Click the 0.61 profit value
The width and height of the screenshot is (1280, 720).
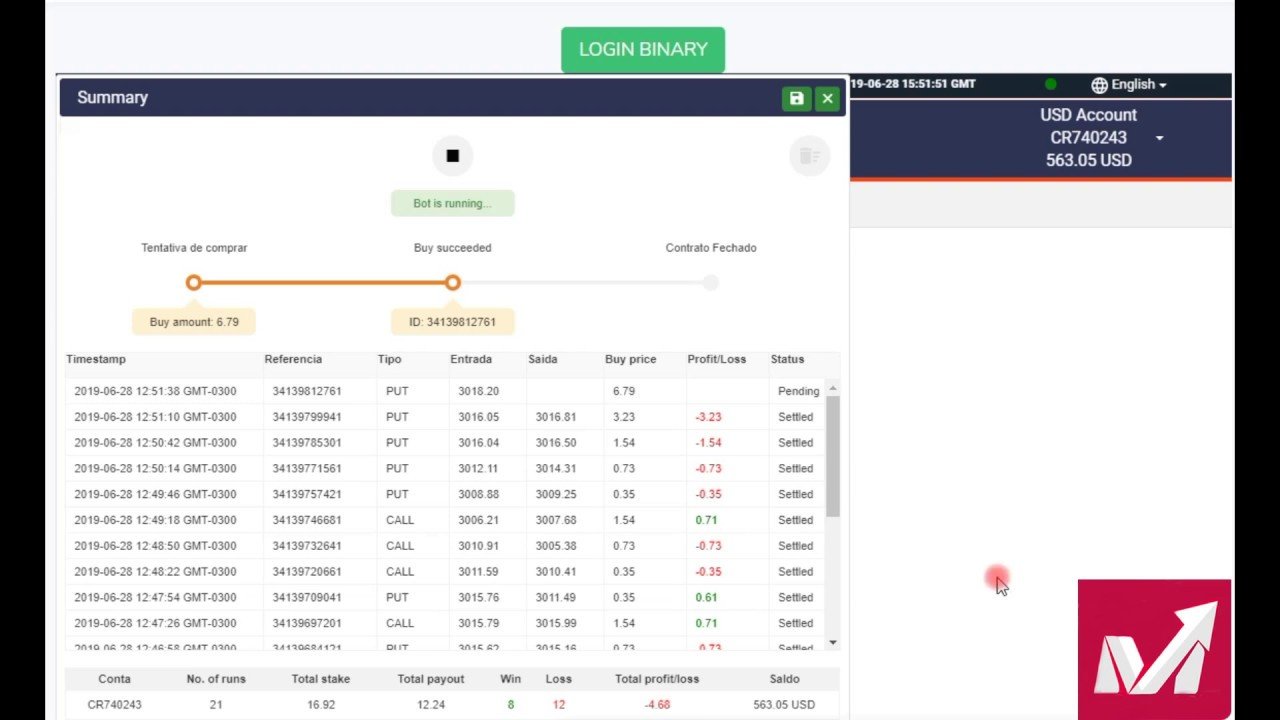point(706,598)
